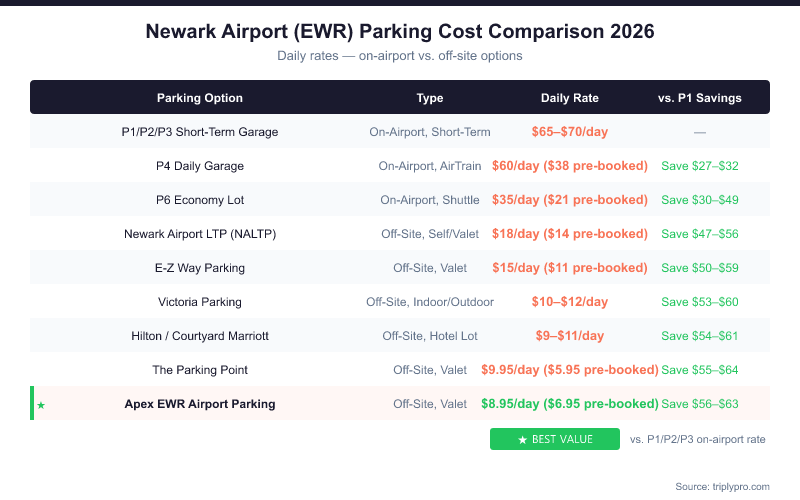Click P6 Economy Lot option
This screenshot has width=800, height=500.
200,200
